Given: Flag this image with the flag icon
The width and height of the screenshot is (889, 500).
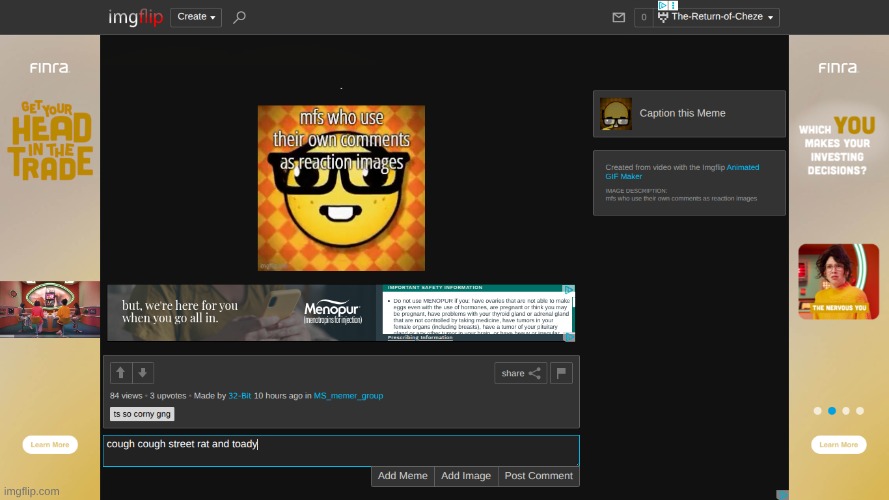Looking at the screenshot, I should point(561,373).
